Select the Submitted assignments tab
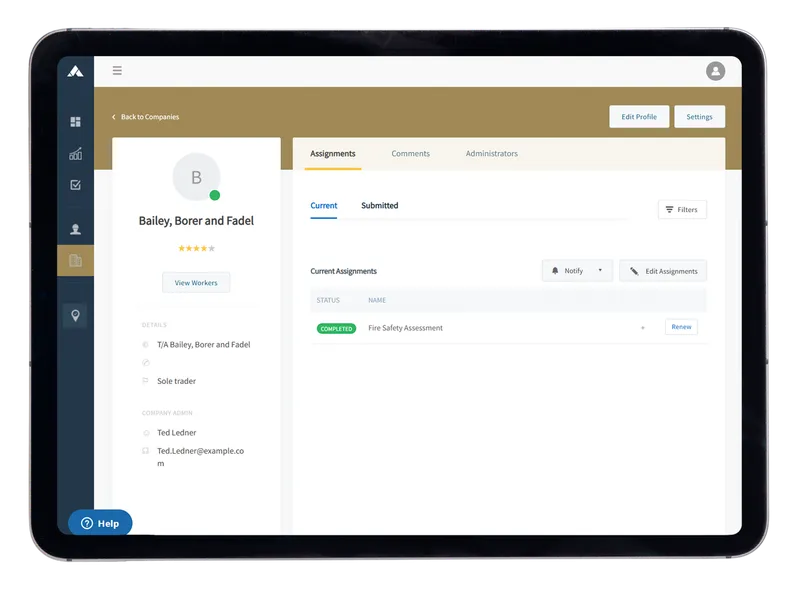 point(379,206)
